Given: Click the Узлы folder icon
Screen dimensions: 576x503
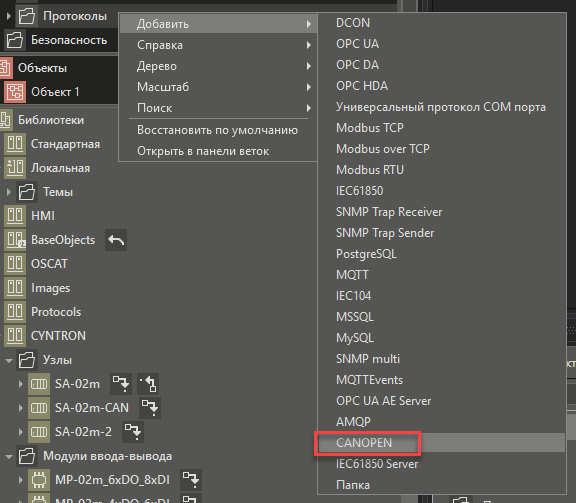Looking at the screenshot, I should (26, 360).
